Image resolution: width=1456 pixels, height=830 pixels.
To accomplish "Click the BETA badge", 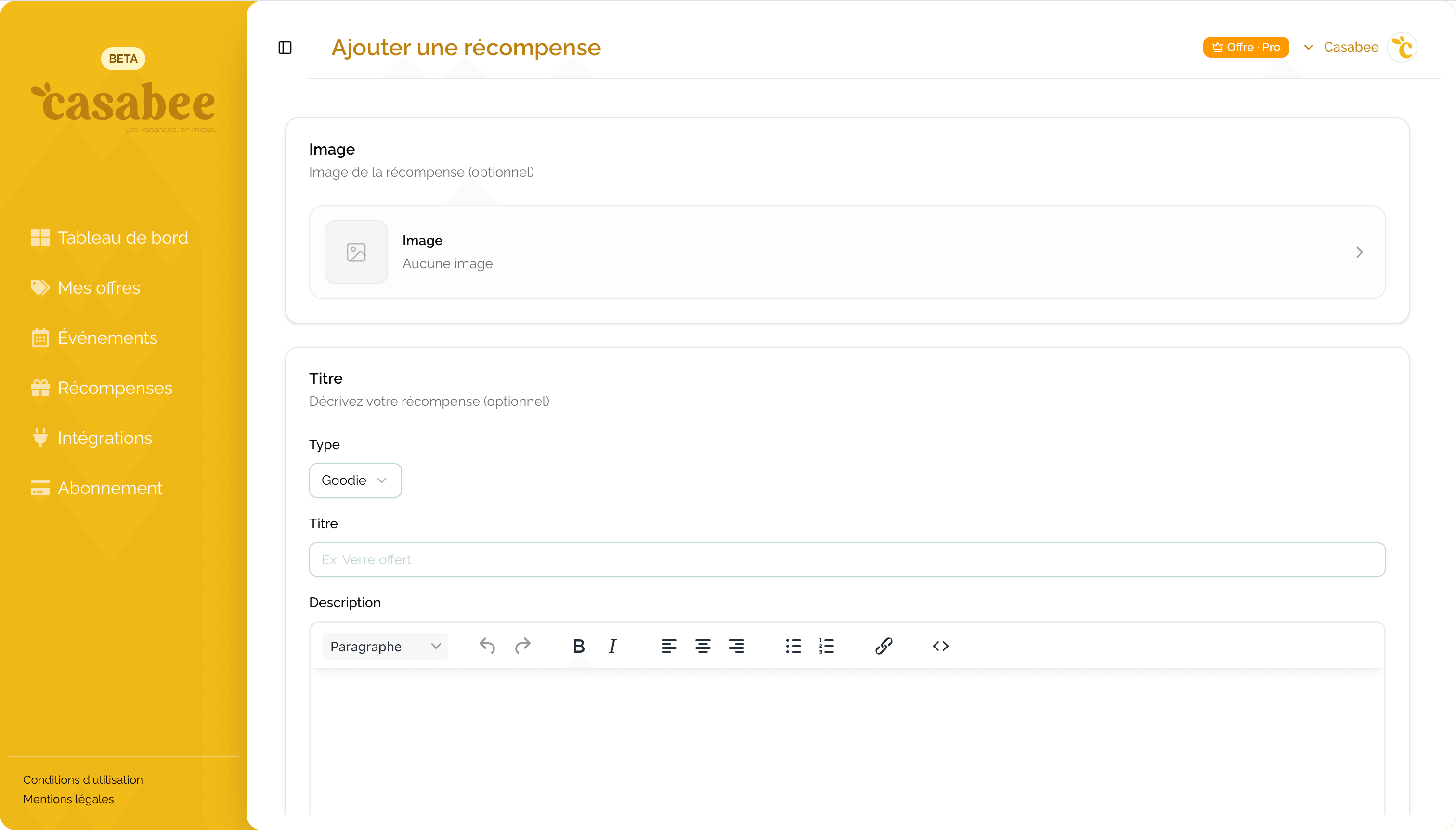I will click(123, 58).
